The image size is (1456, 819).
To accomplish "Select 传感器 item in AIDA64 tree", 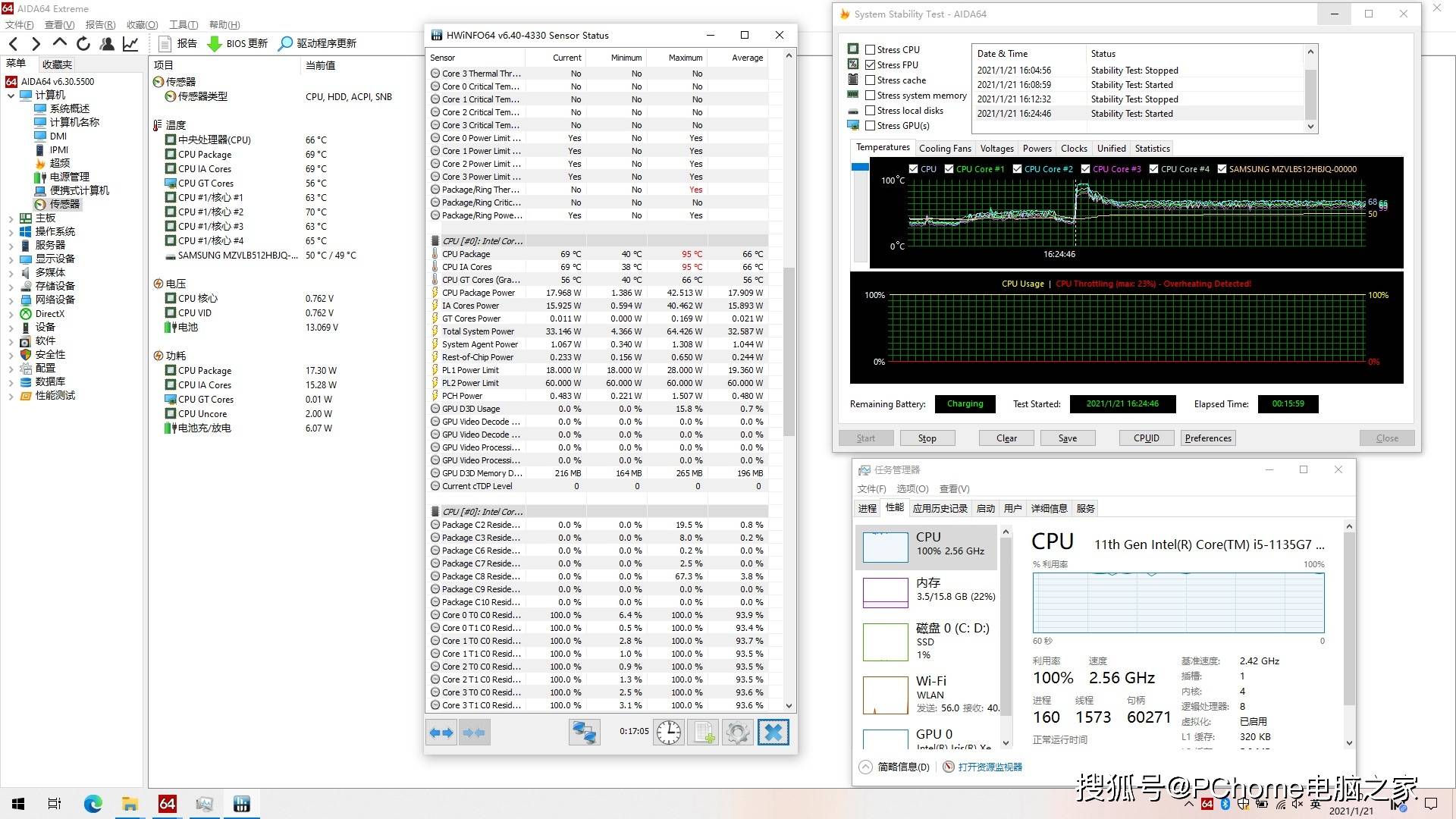I will (x=57, y=204).
